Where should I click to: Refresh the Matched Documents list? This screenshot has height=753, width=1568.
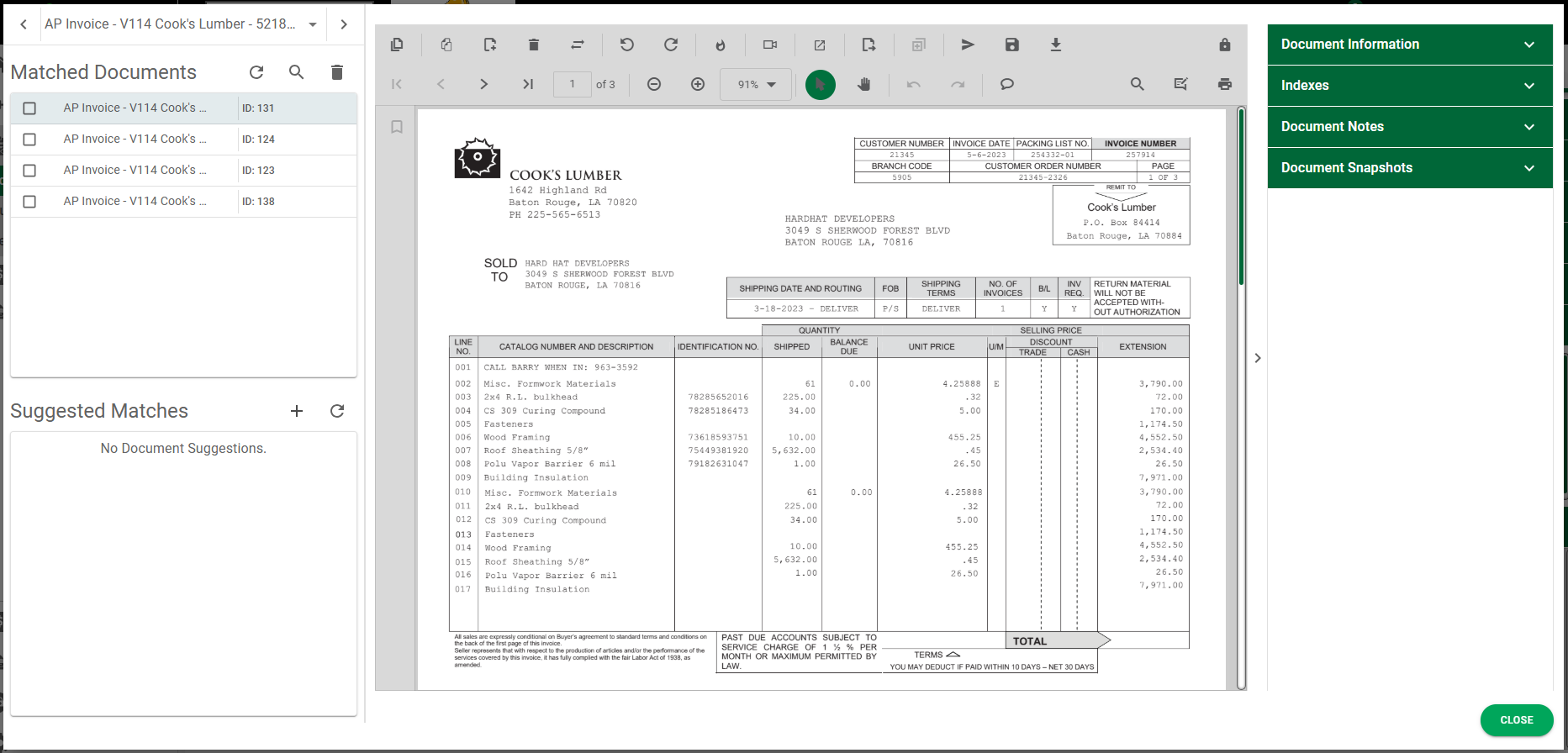[256, 72]
